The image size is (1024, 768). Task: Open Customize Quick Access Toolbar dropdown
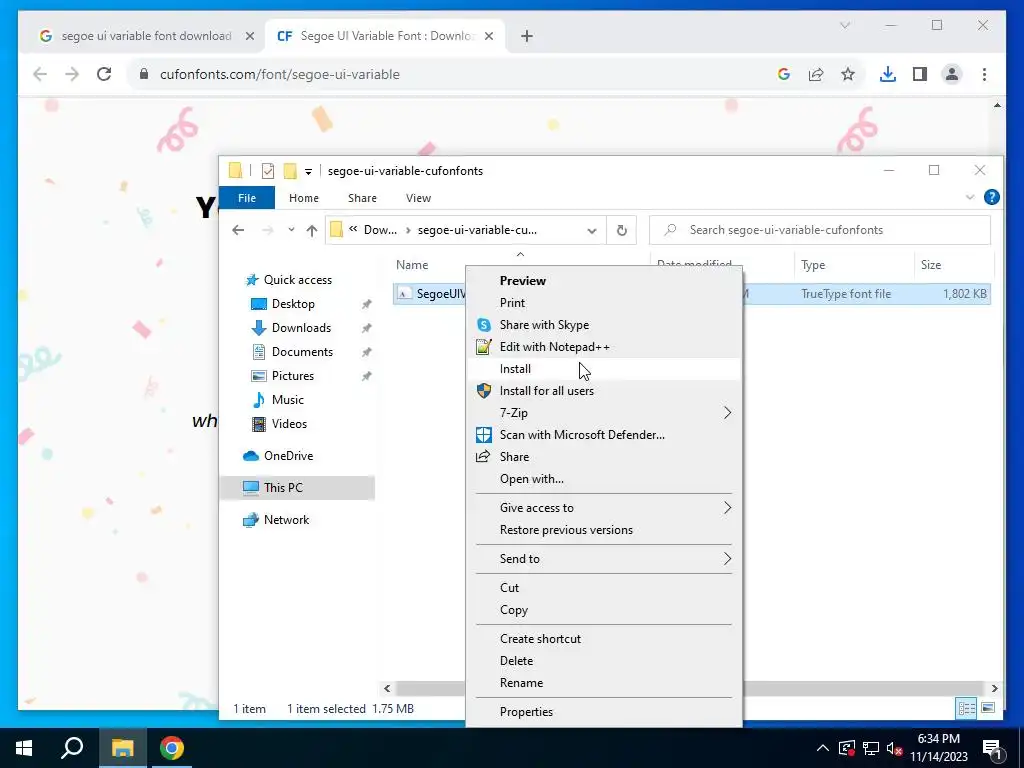pos(308,172)
